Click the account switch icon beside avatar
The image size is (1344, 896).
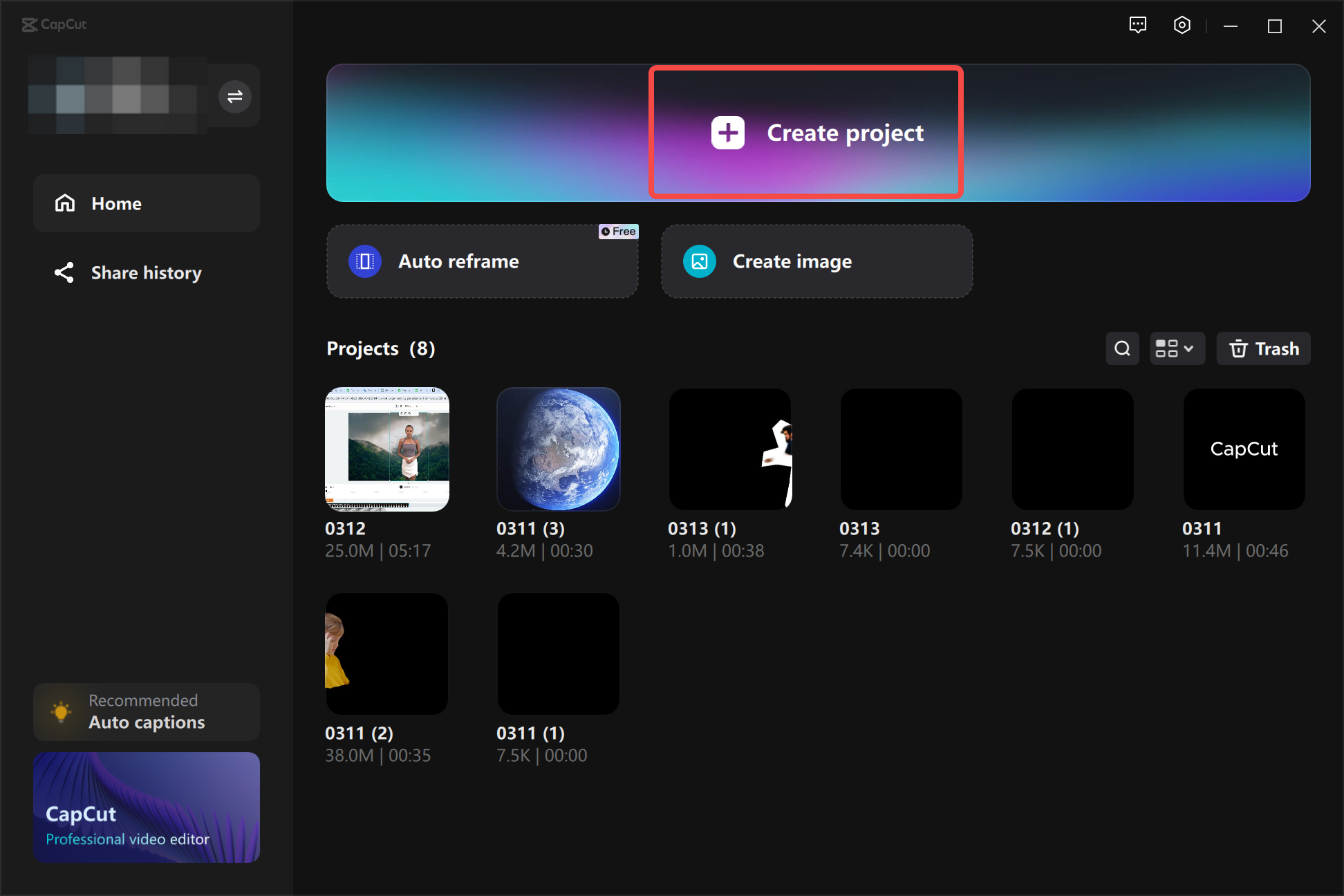[234, 96]
